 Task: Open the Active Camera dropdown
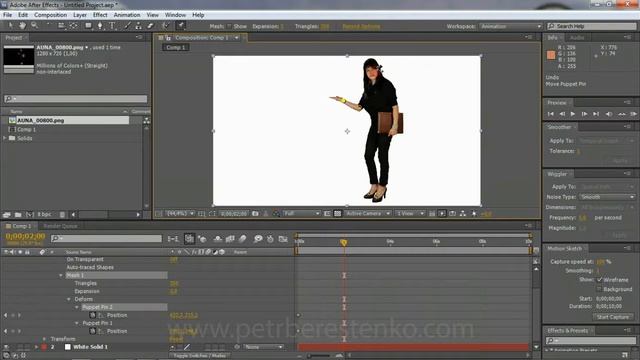[x=367, y=213]
